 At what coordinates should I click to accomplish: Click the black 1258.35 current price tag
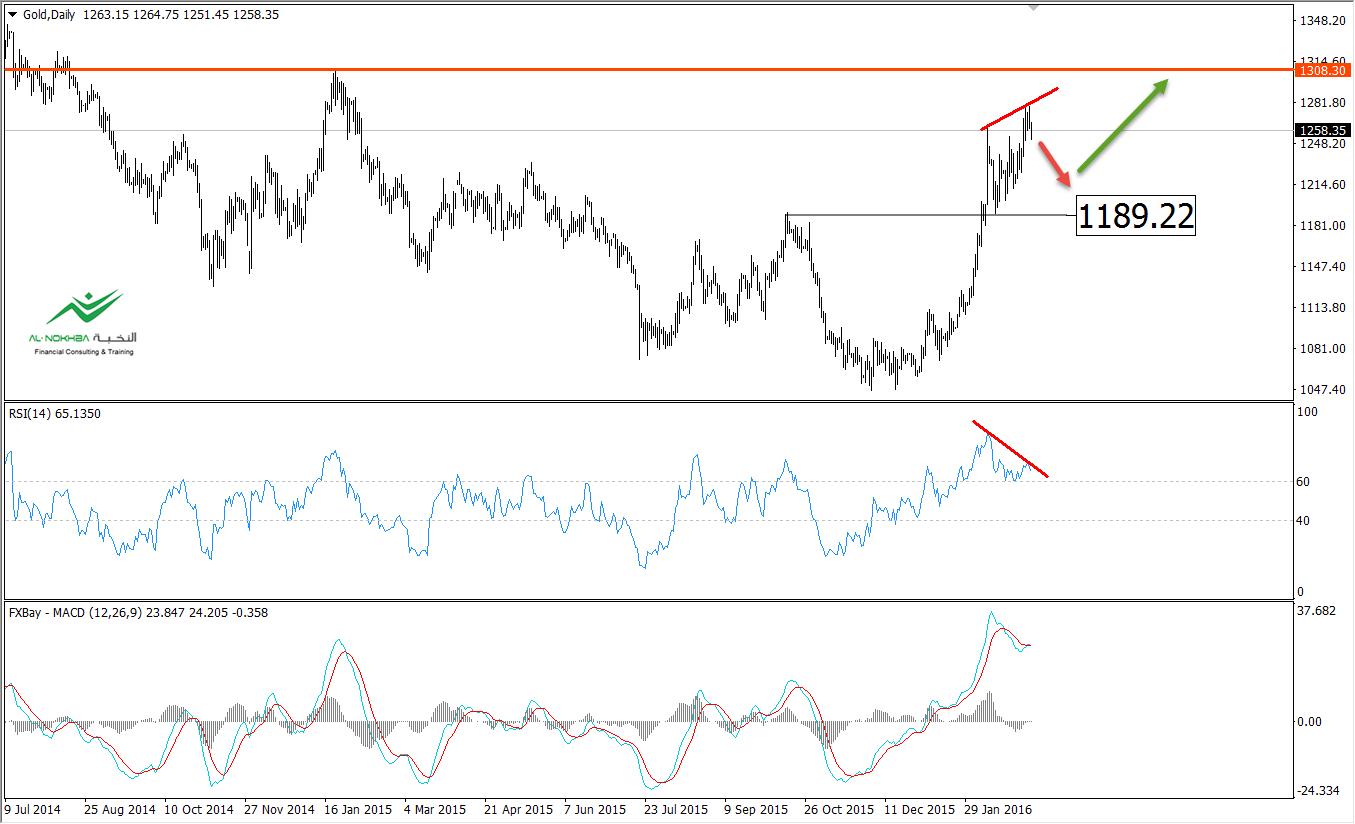tap(1322, 130)
